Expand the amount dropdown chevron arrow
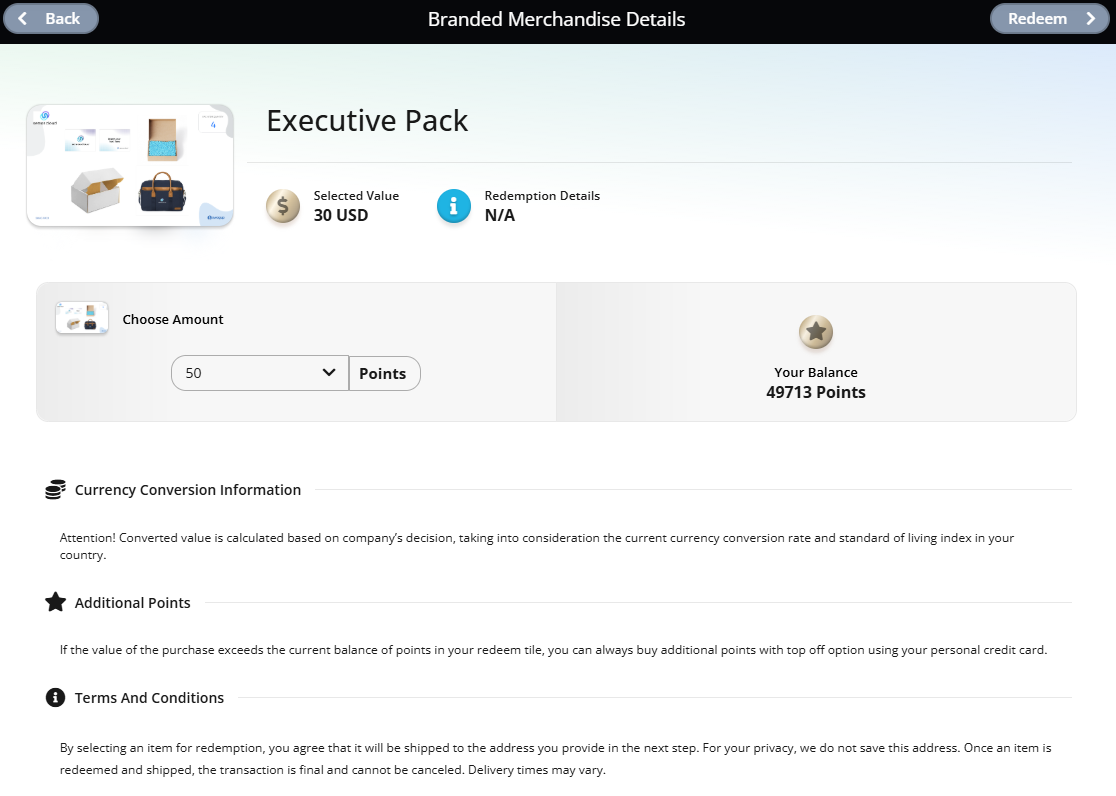The image size is (1116, 796). [329, 372]
